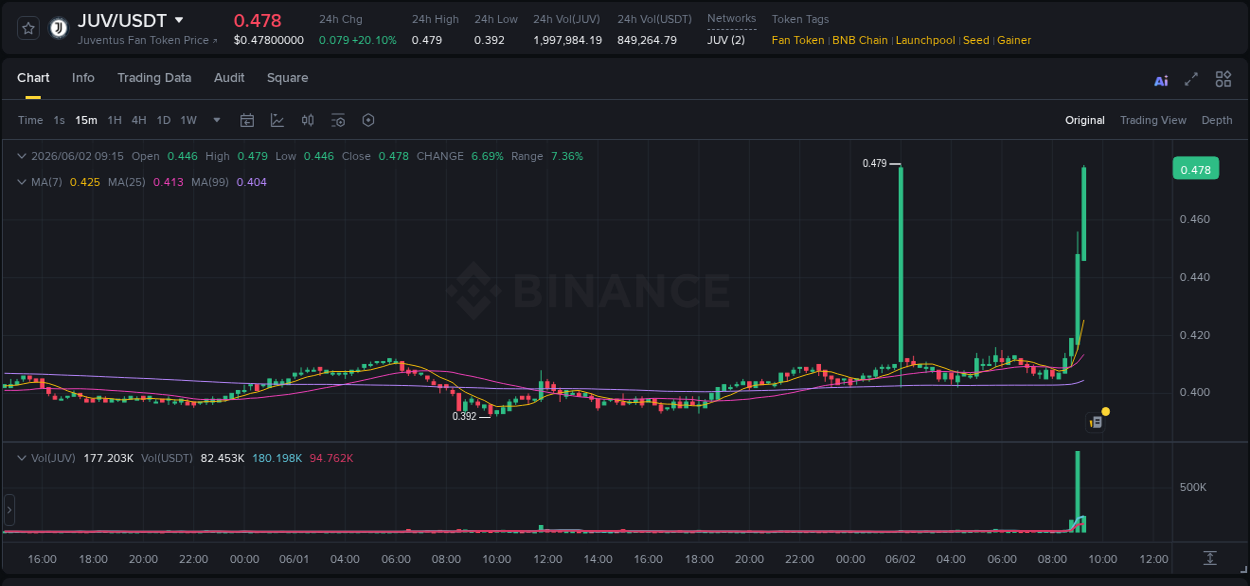Click the 0.392 low price marker
Viewport: 1250px width, 586px height.
[x=463, y=416]
